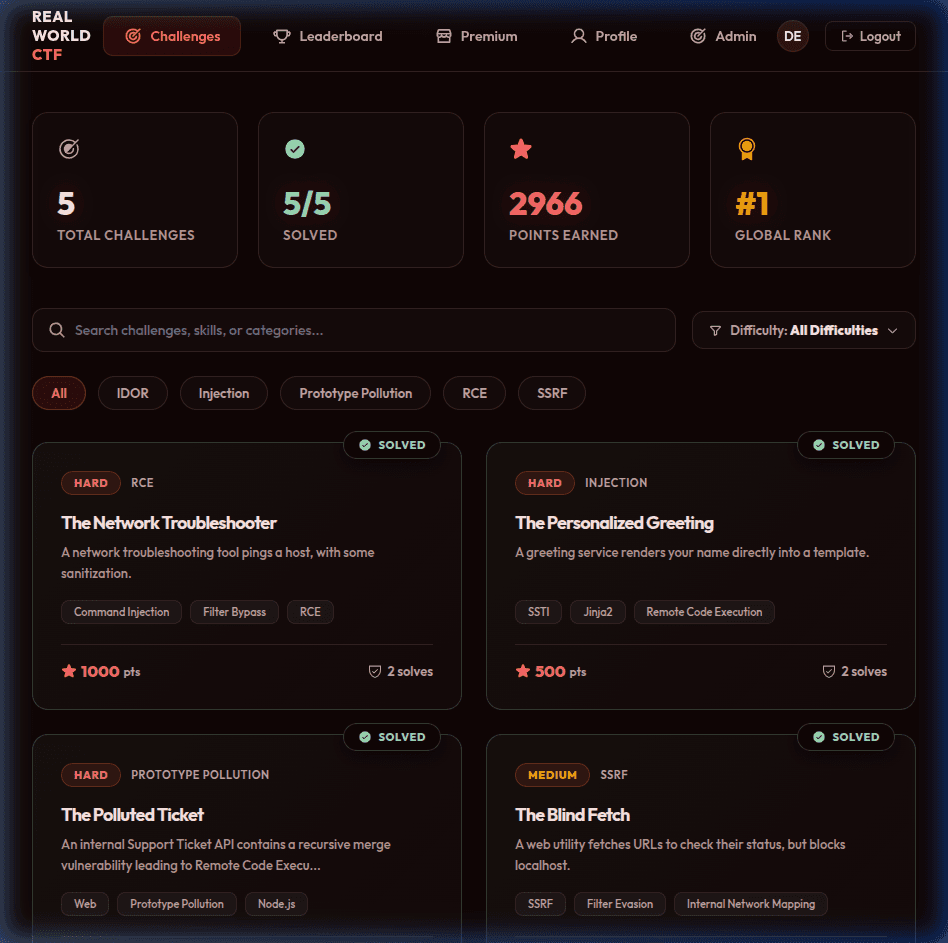
Task: Click SOLVED badge on Blind Fetch card
Action: pyautogui.click(x=846, y=737)
